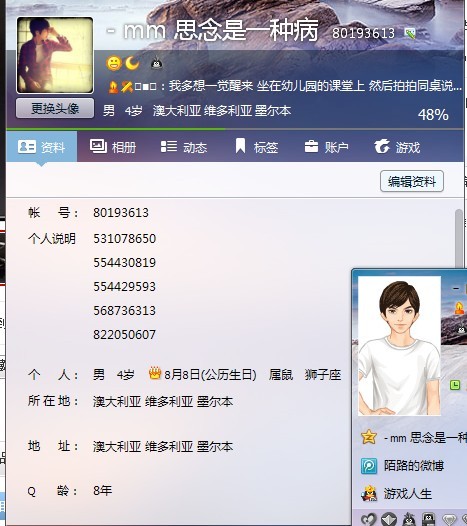Image resolution: width=467 pixels, height=526 pixels.
Task: Select the 标签 tab
Action: click(257, 147)
